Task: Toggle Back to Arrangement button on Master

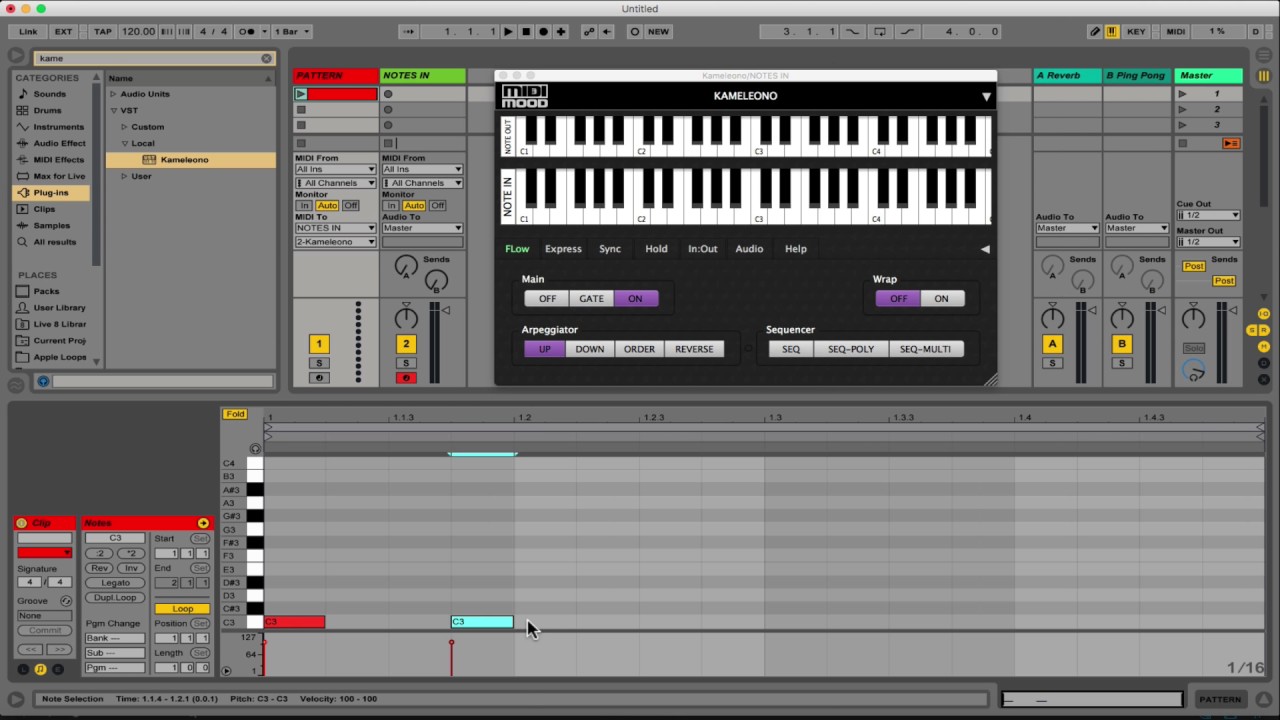Action: click(x=1230, y=143)
